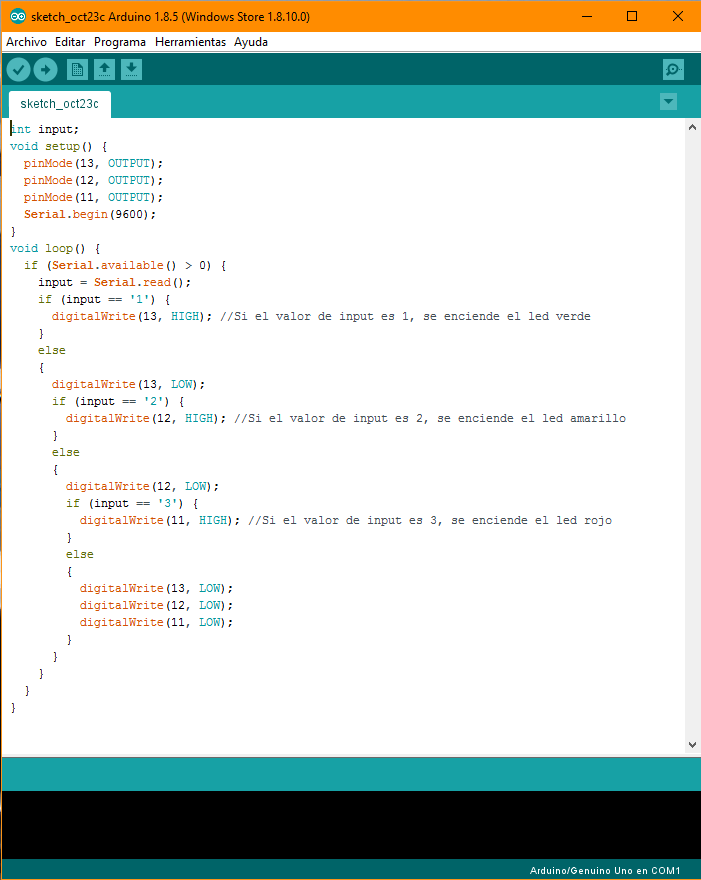Click the 'Arduino/Genuino Uno en COM1' status text
Image resolution: width=701 pixels, height=880 pixels.
coord(605,871)
